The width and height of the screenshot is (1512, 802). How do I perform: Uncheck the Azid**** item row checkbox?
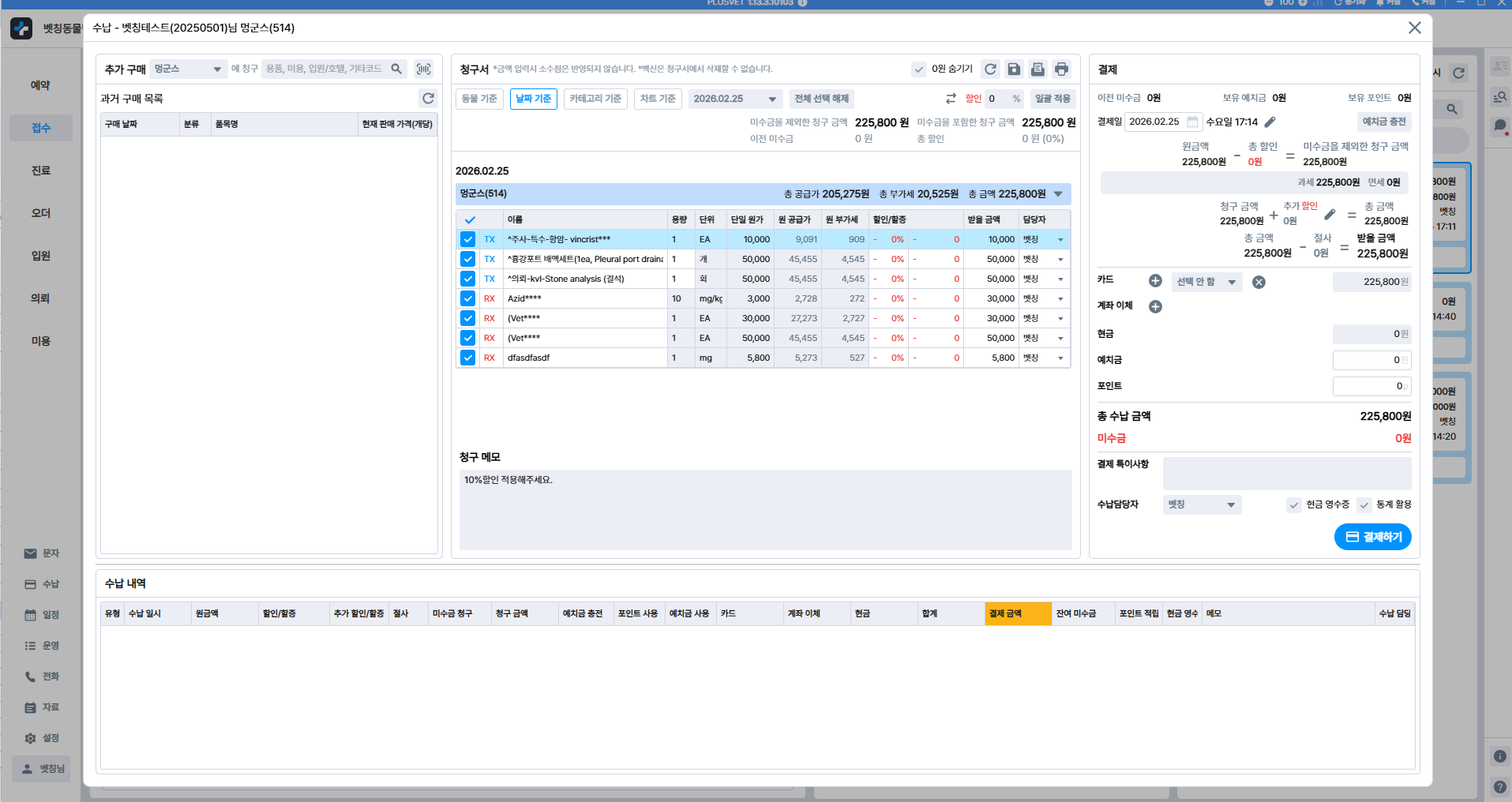(x=467, y=298)
